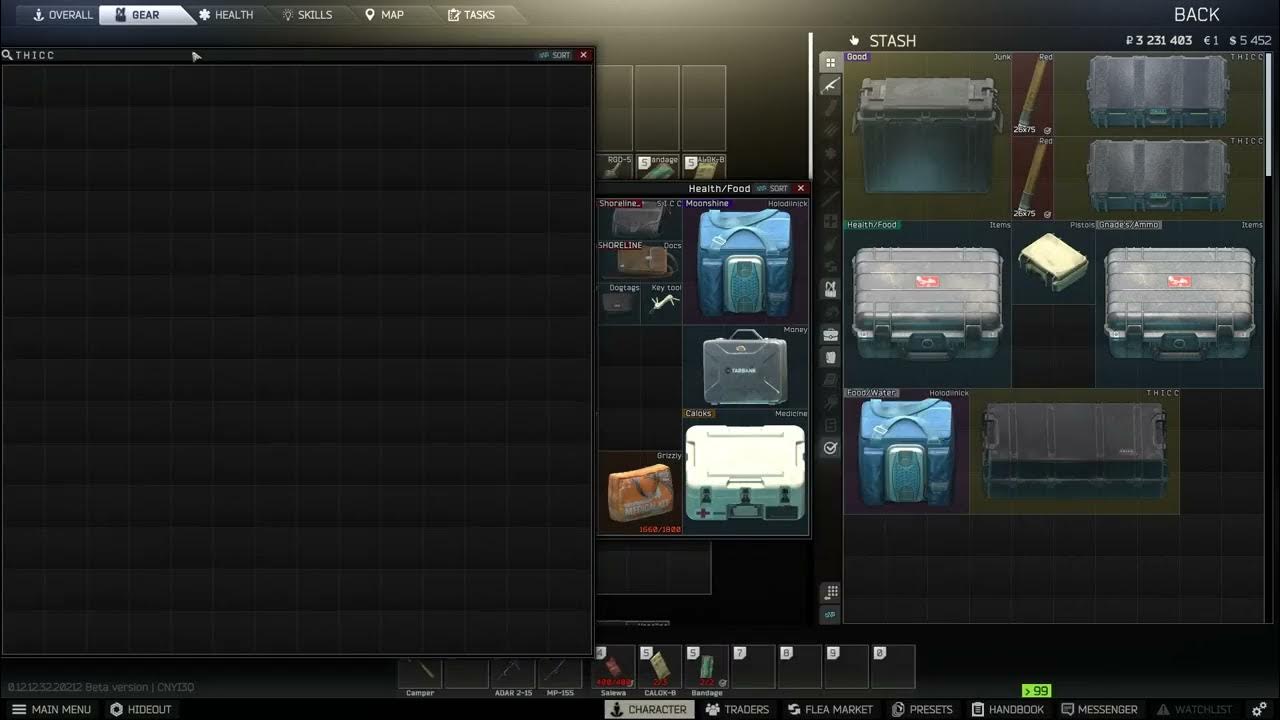Click empty quick slot 7

coord(753,667)
